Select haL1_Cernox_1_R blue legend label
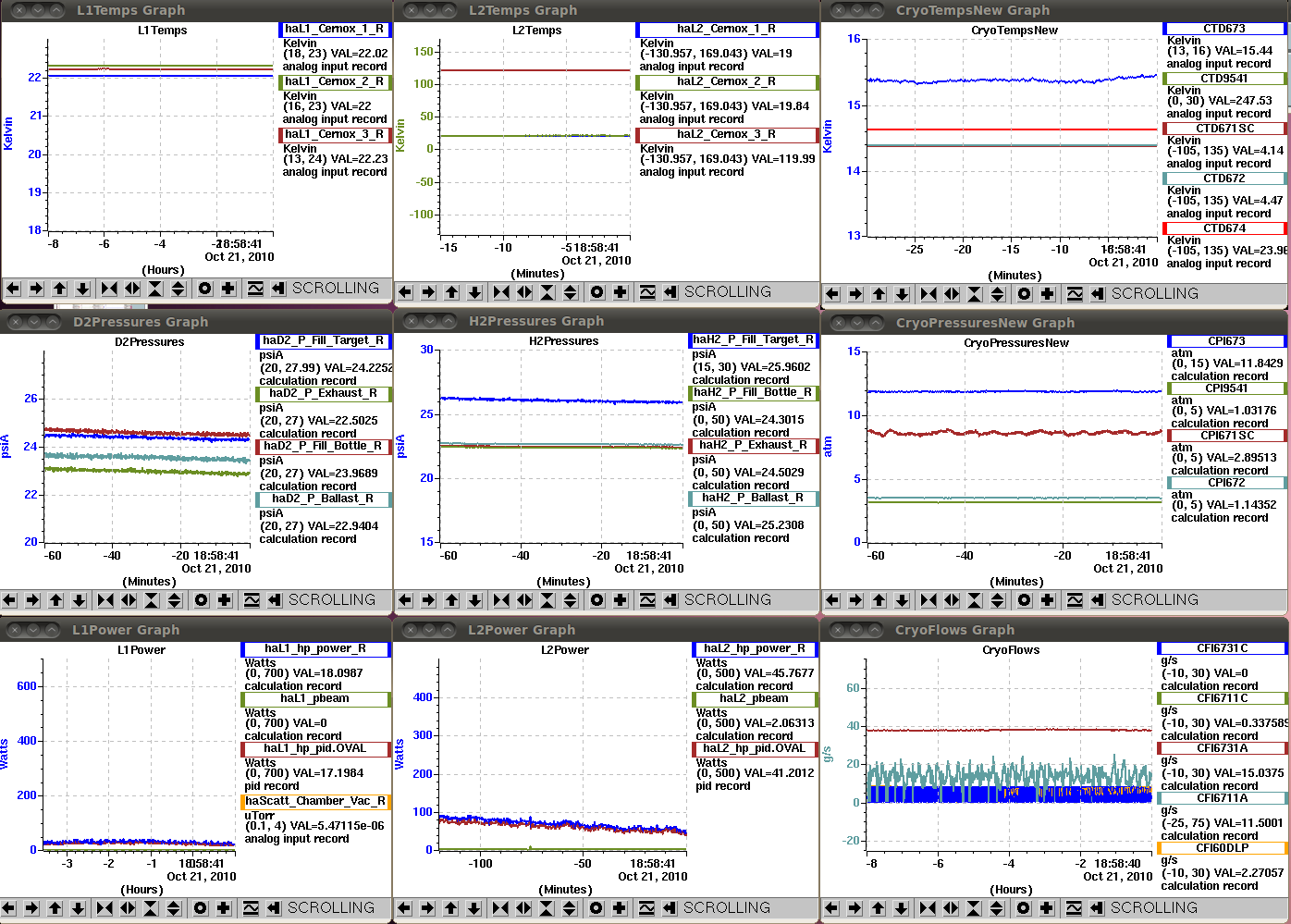This screenshot has width=1291, height=924. [335, 30]
